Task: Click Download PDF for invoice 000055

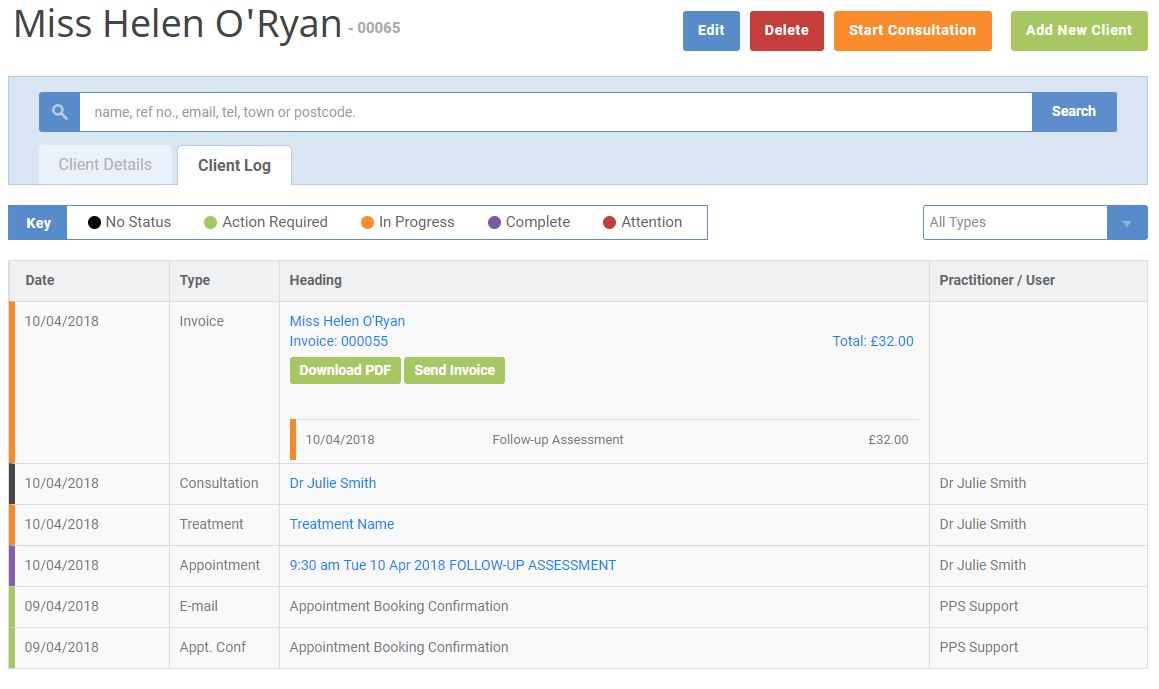Action: 345,370
